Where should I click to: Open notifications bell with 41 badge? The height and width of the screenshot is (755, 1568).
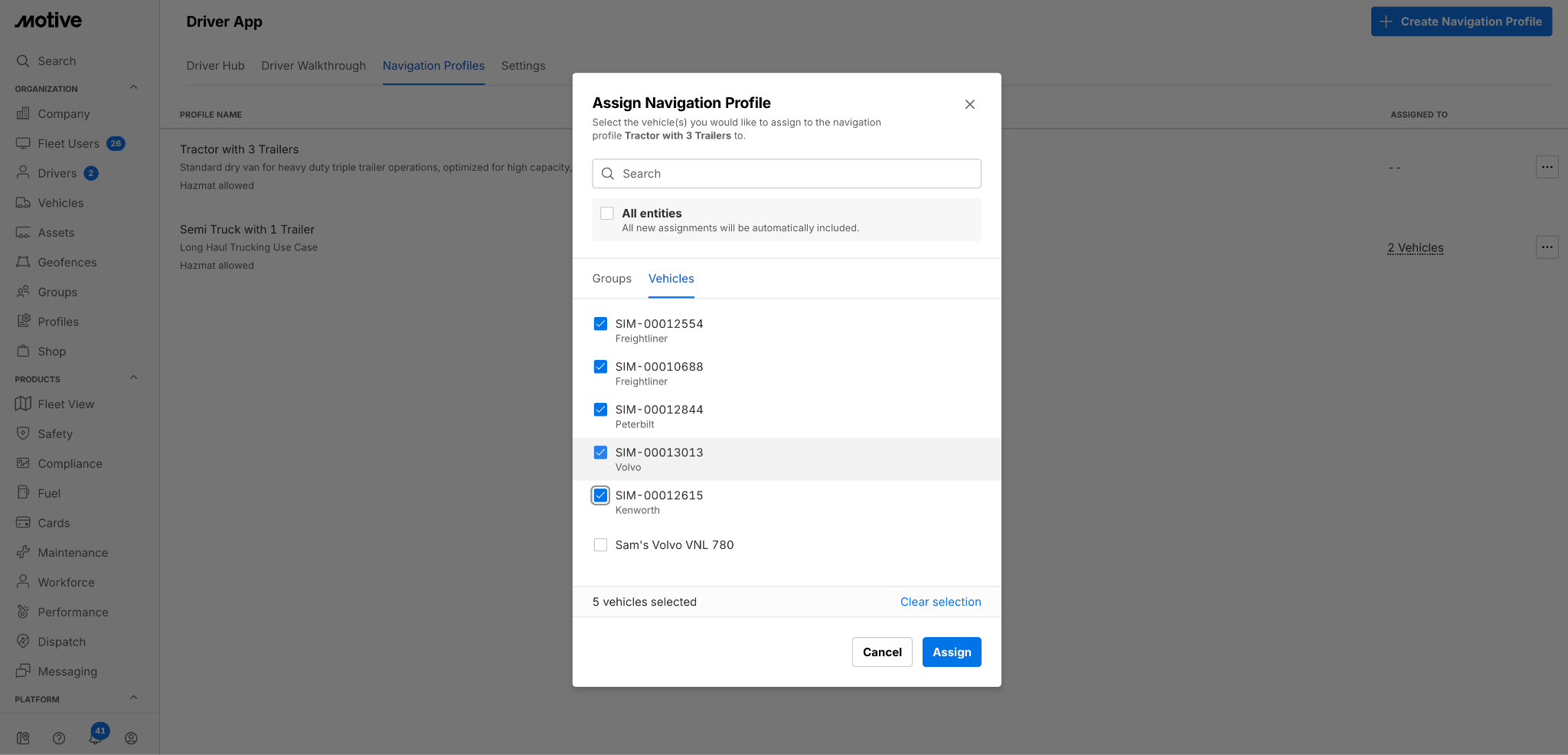point(96,737)
